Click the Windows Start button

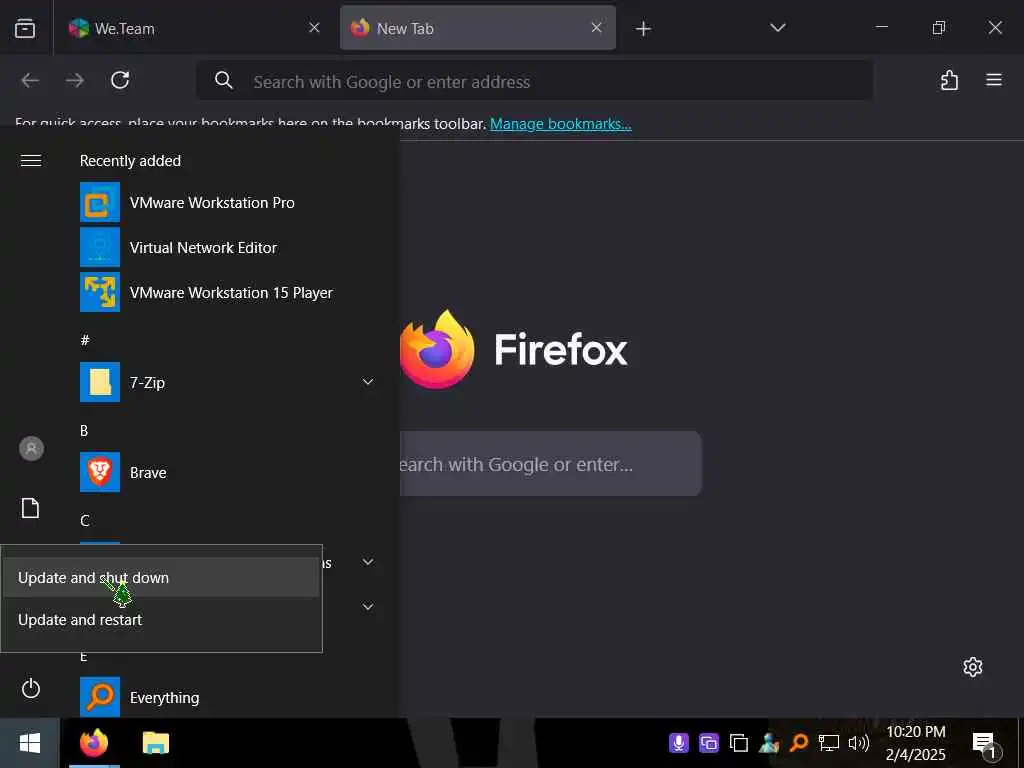click(x=30, y=743)
